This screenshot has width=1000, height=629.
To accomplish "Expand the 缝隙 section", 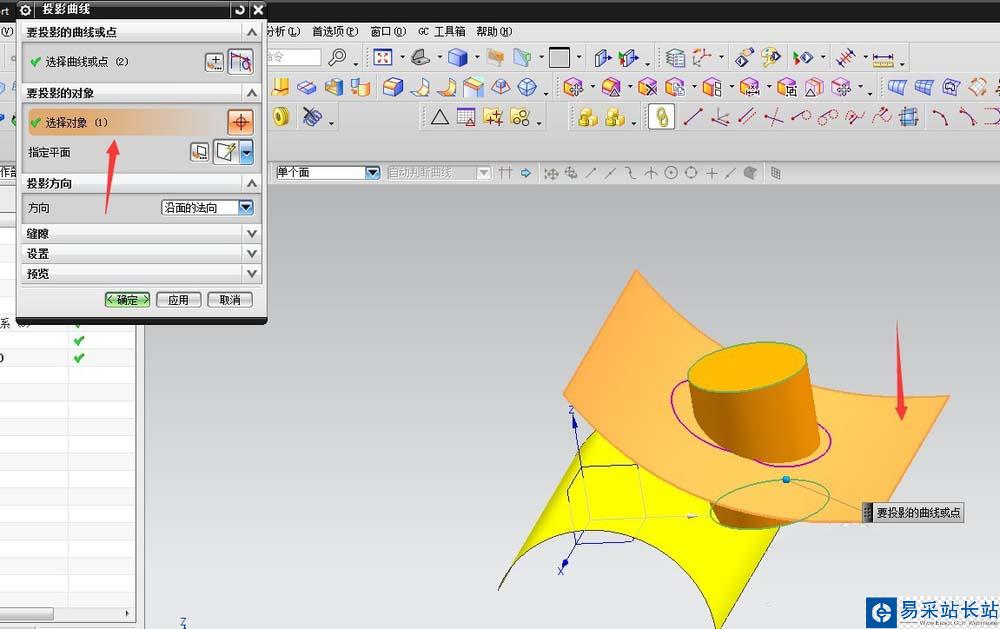I will 252,233.
